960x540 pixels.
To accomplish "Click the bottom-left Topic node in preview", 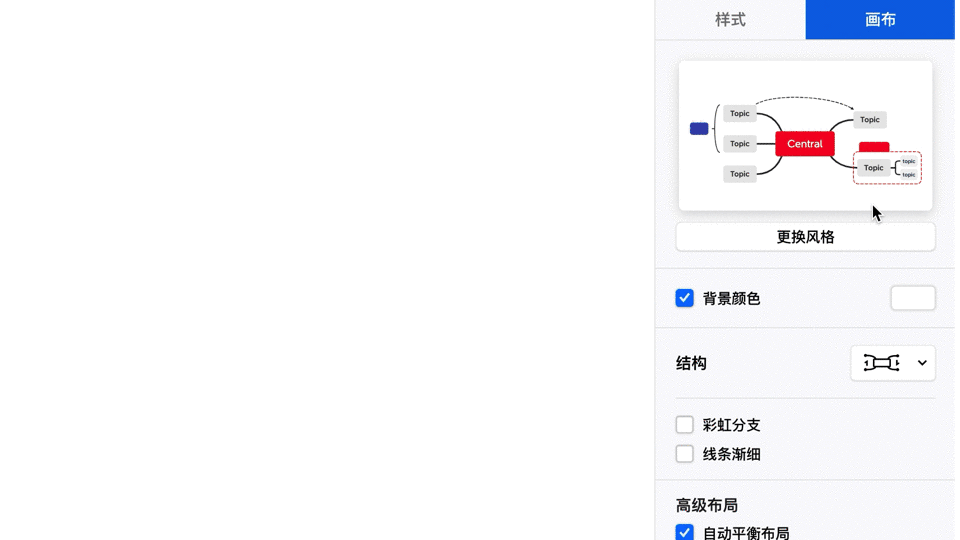I will coord(740,174).
